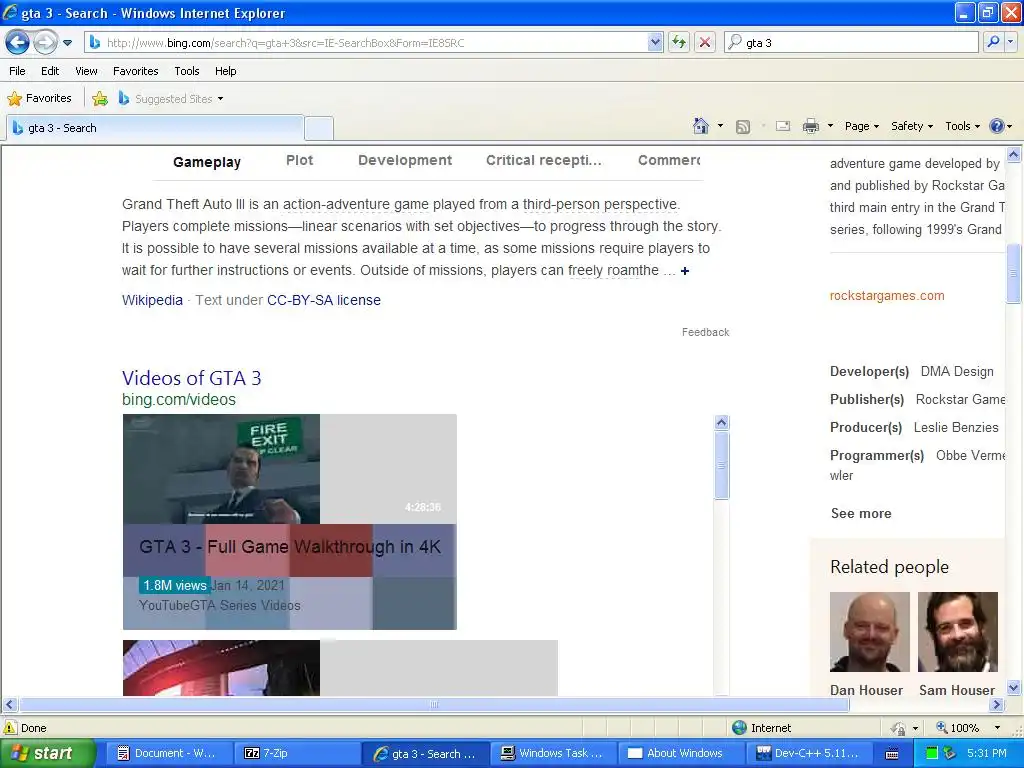Click the Windows start button
The image size is (1024, 768).
click(46, 754)
